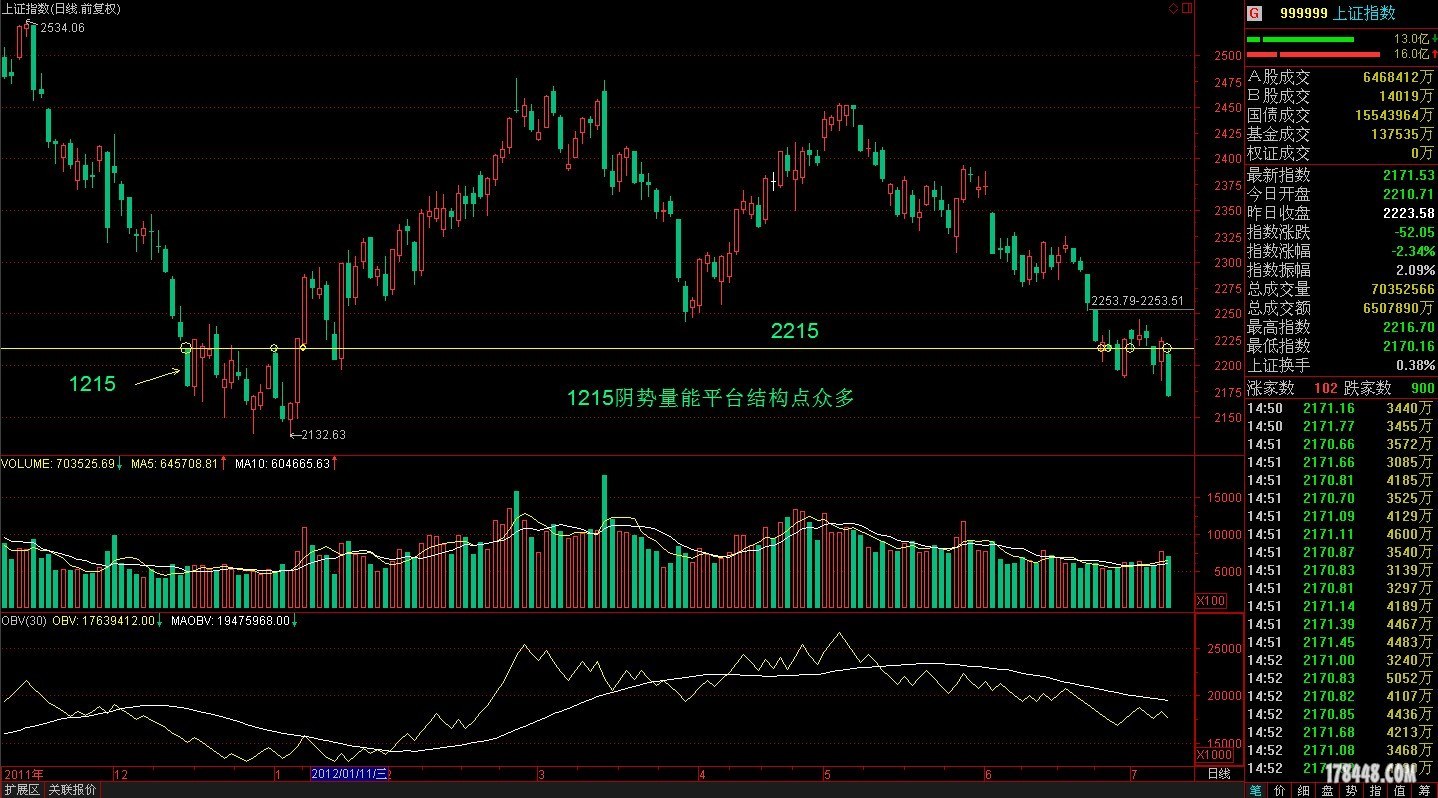Click the annotation 1215阴势量能平台结构点众多
The height and width of the screenshot is (798, 1438).
pyautogui.click(x=711, y=398)
